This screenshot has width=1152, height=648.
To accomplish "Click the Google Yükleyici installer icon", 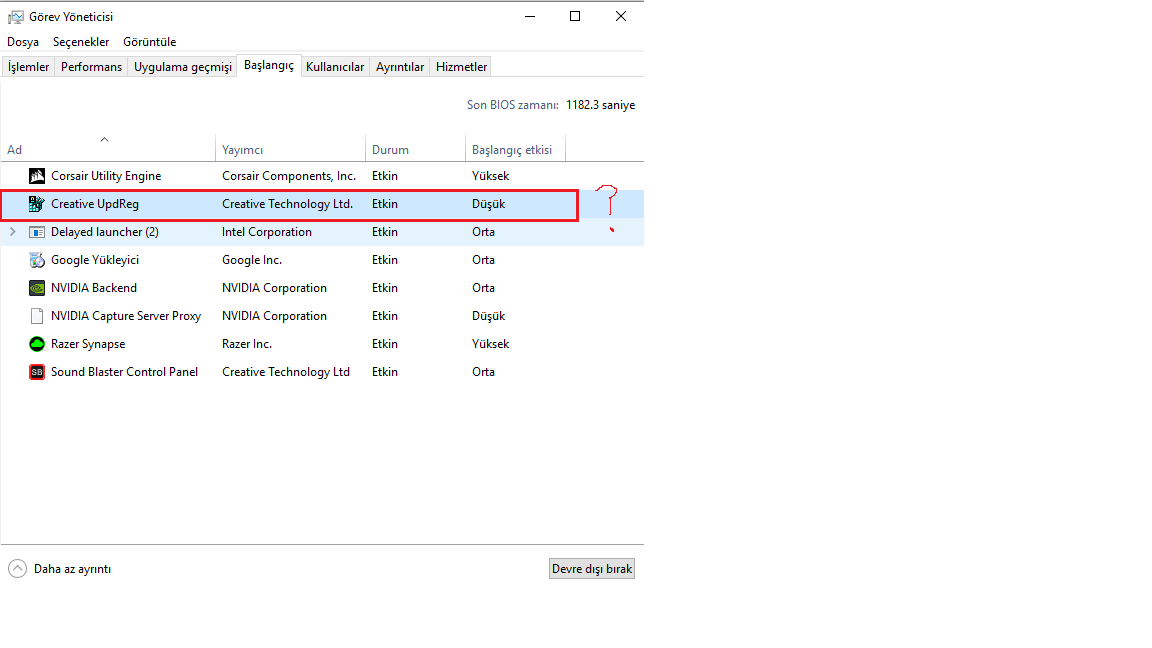I will tap(37, 260).
